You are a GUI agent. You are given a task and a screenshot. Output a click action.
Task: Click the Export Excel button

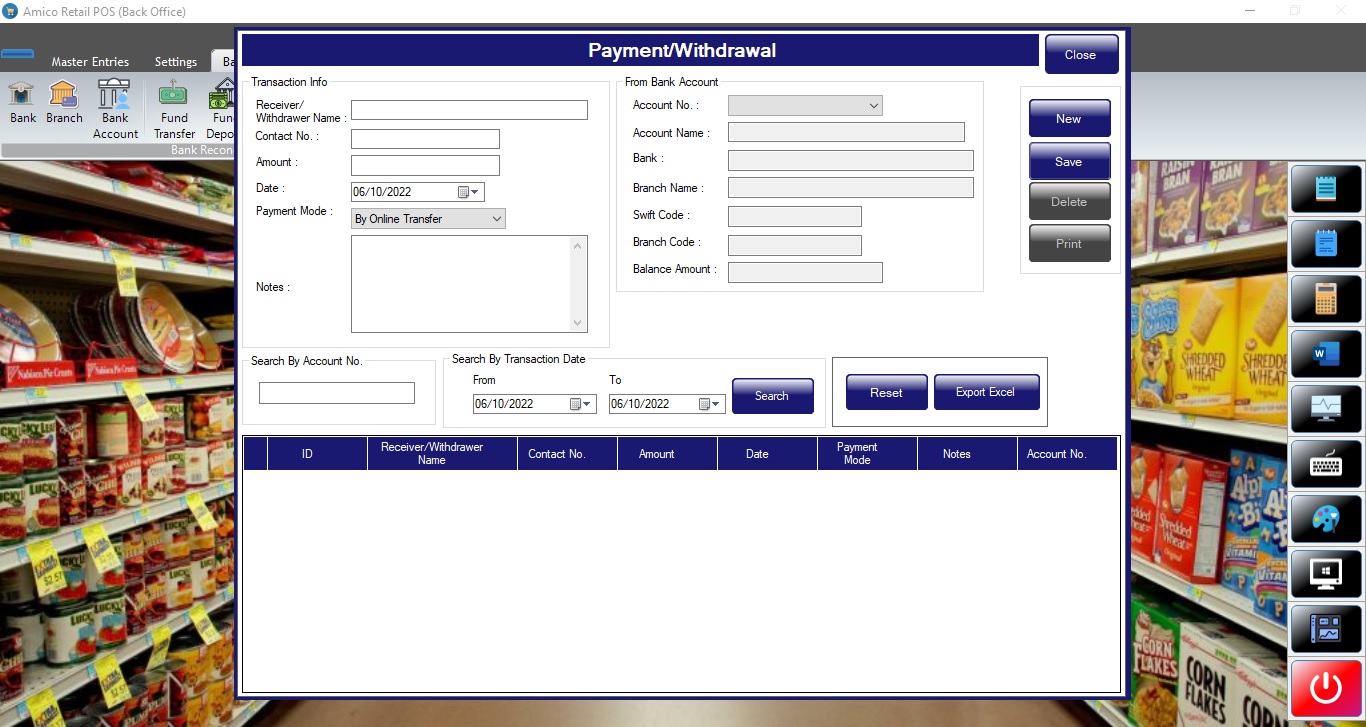tap(986, 392)
